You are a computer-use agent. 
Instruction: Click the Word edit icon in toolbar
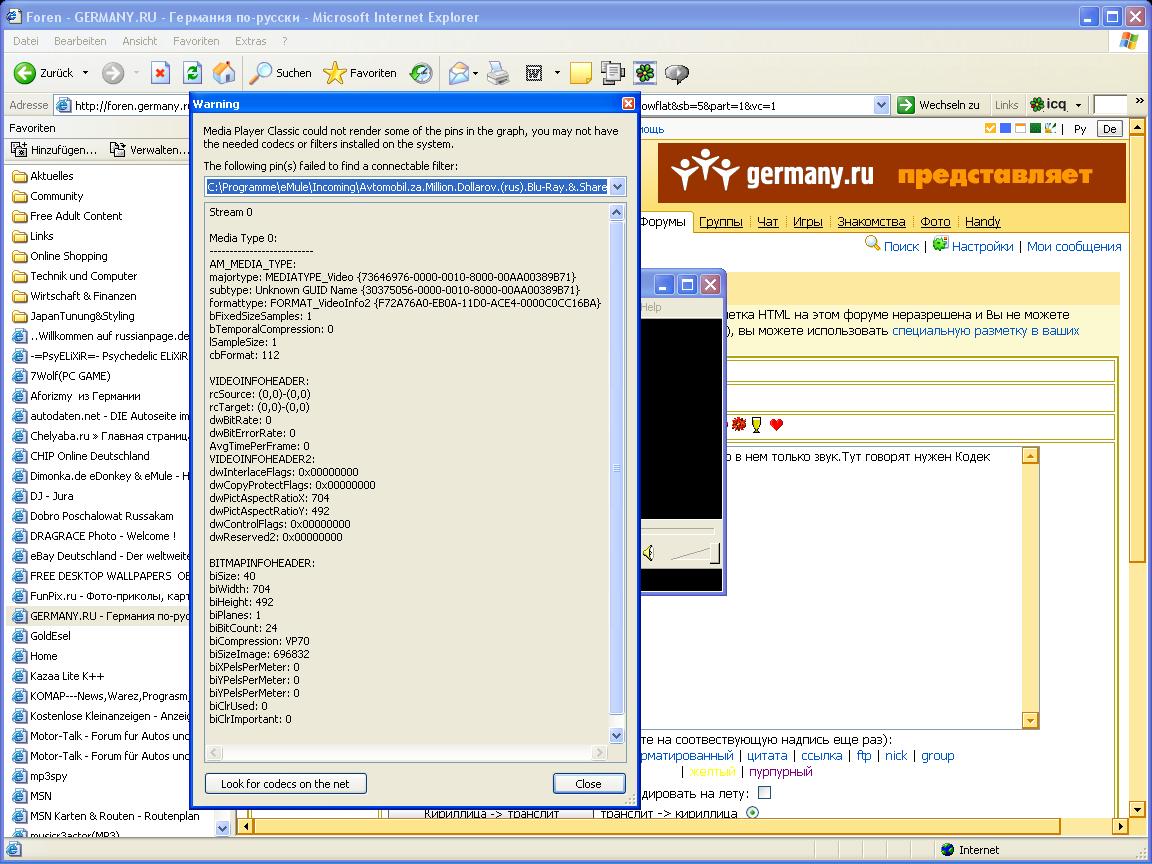(x=534, y=73)
